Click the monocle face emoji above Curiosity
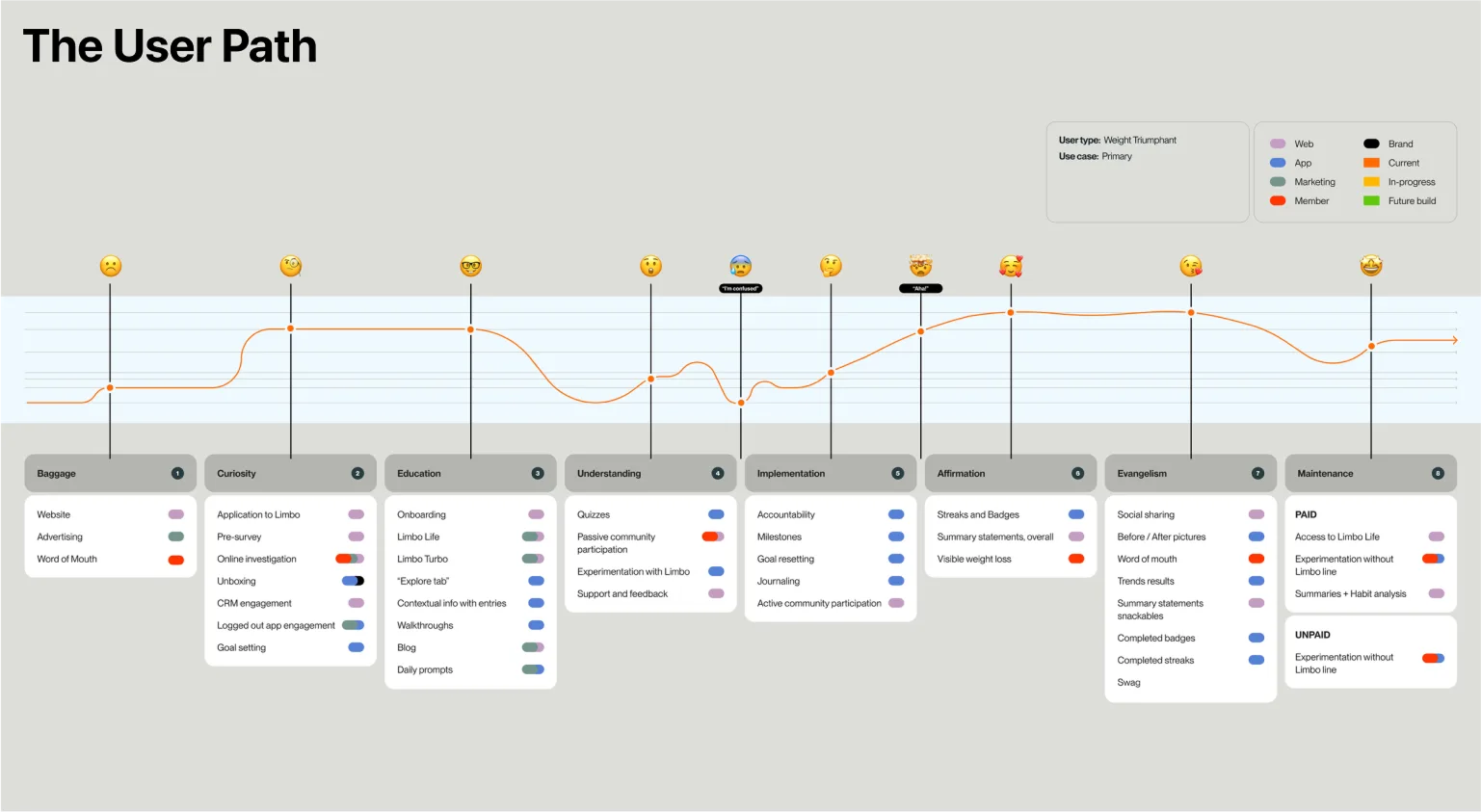This screenshot has height=812, width=1481. [x=291, y=266]
